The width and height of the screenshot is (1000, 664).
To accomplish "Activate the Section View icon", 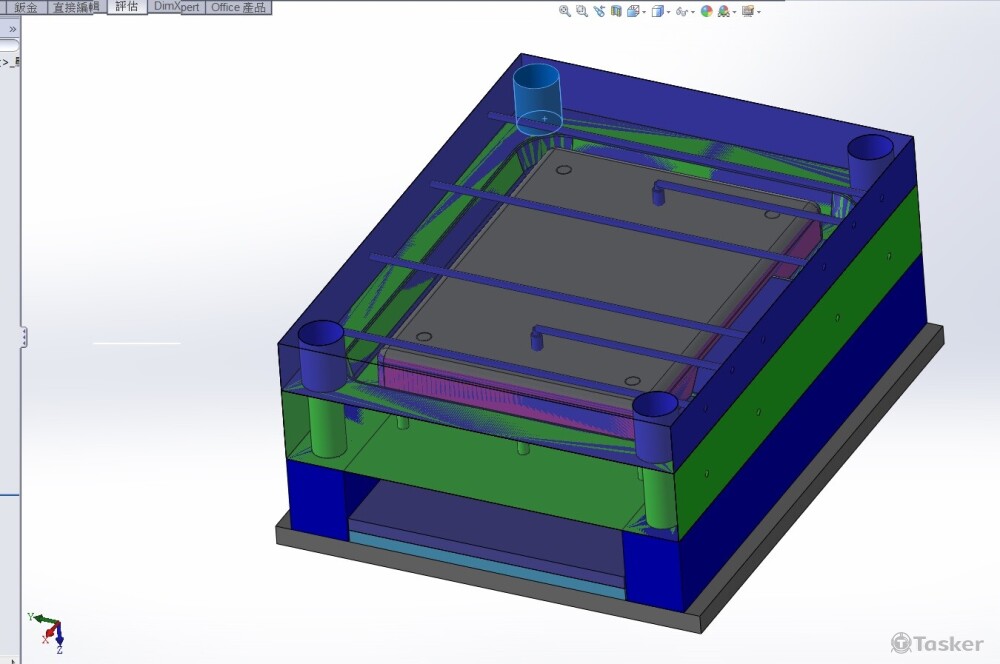I will point(616,11).
